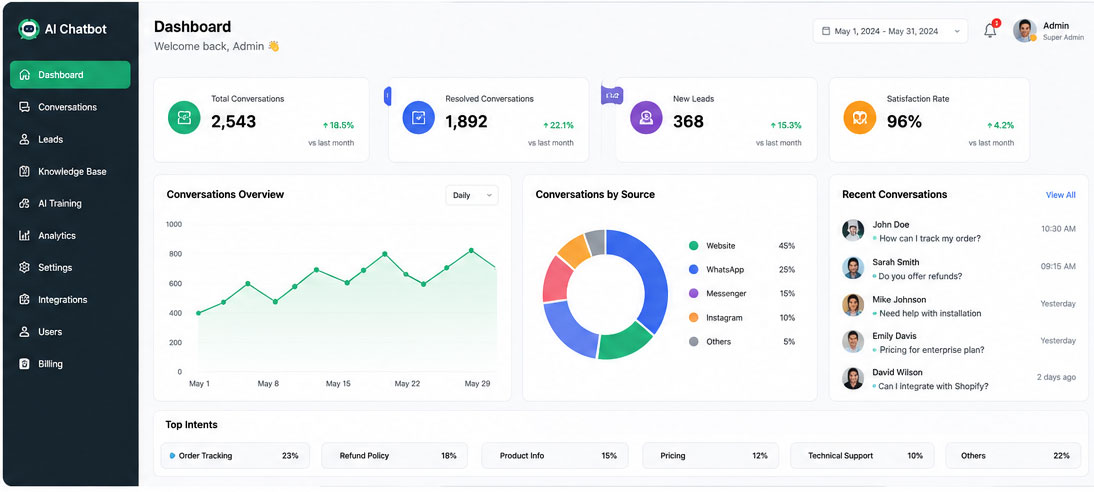Screen dimensions: 1094x492
Task: Click the calendar icon in date range
Action: [x=826, y=31]
